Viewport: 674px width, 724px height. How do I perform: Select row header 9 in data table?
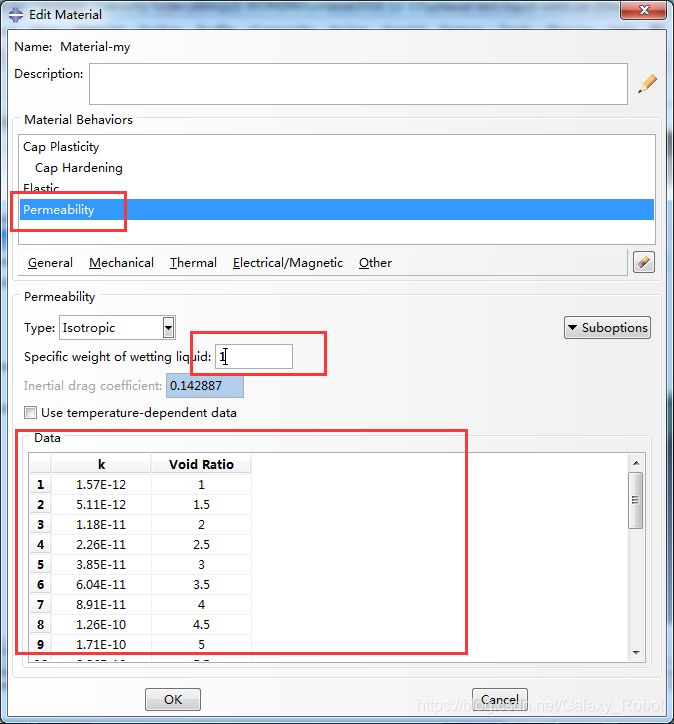click(x=41, y=644)
